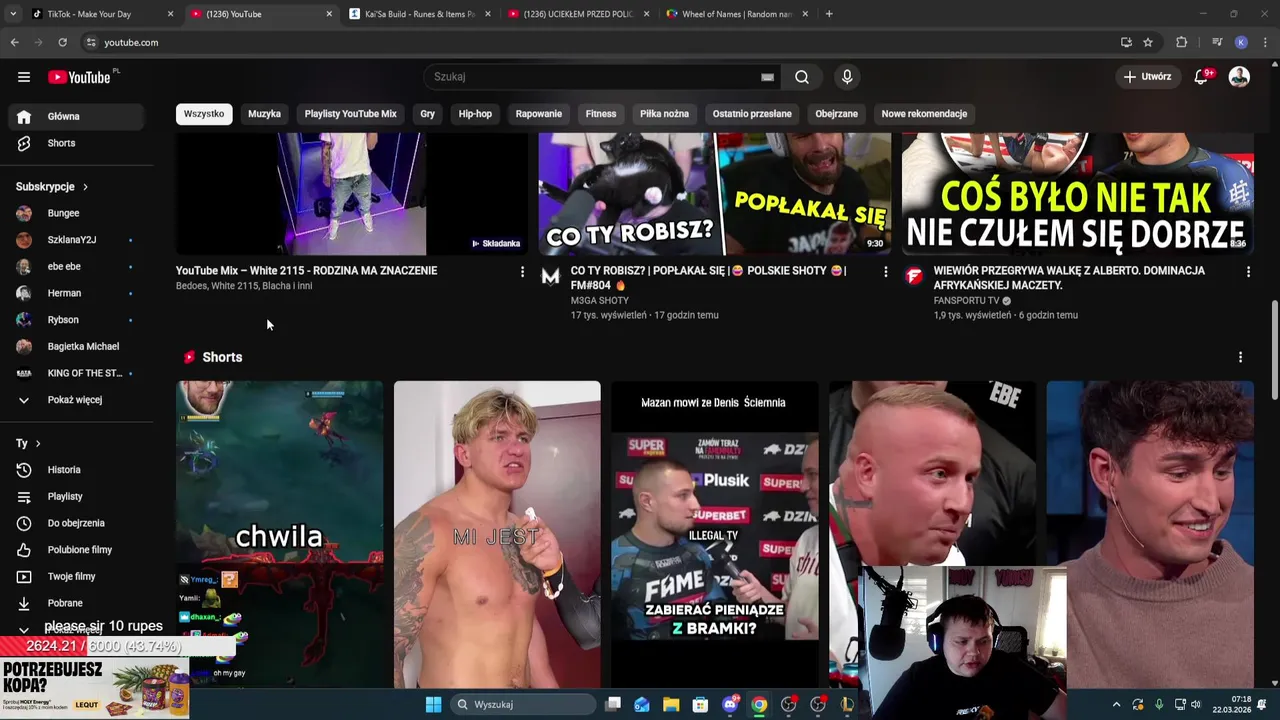Image resolution: width=1280 pixels, height=720 pixels.
Task: Open Historia in sidebar
Action: 76,470
